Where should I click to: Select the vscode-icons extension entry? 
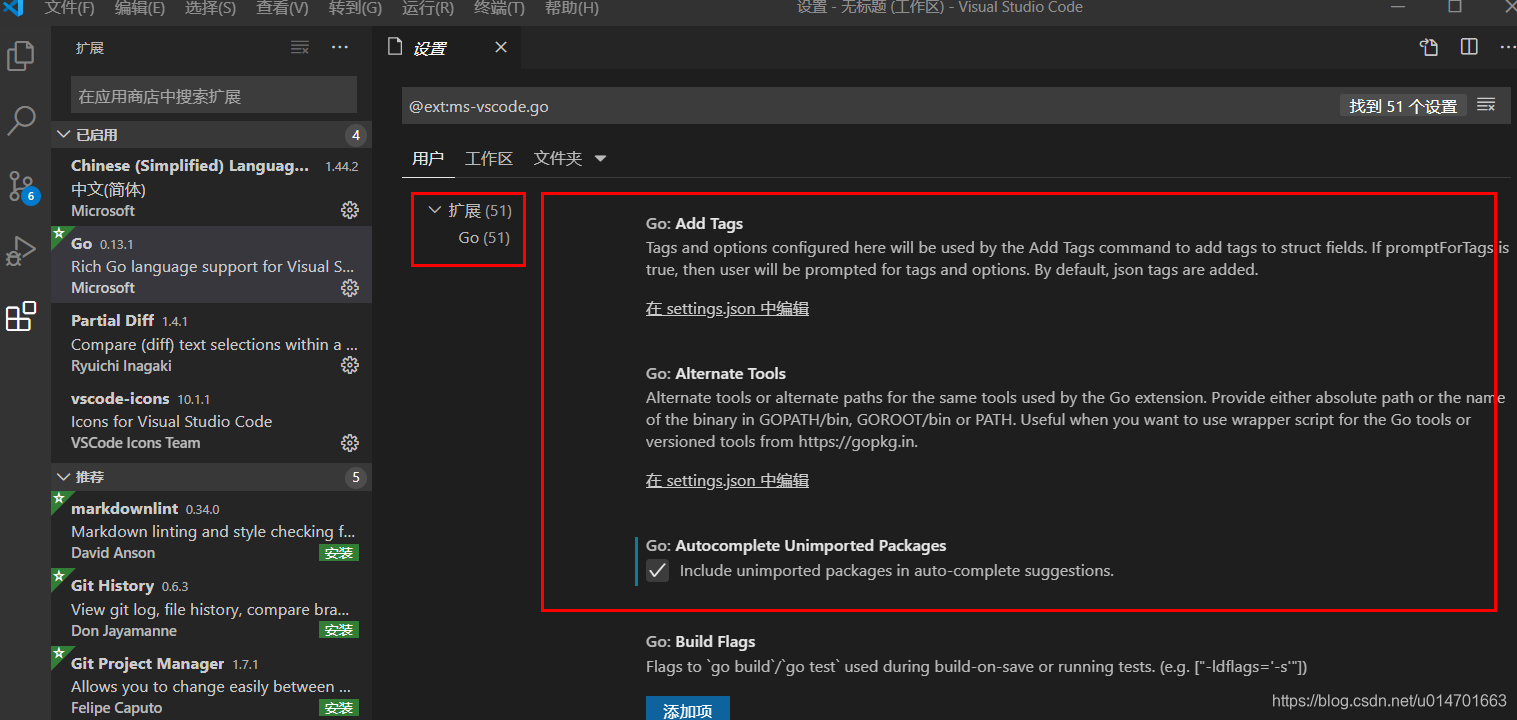click(x=212, y=419)
